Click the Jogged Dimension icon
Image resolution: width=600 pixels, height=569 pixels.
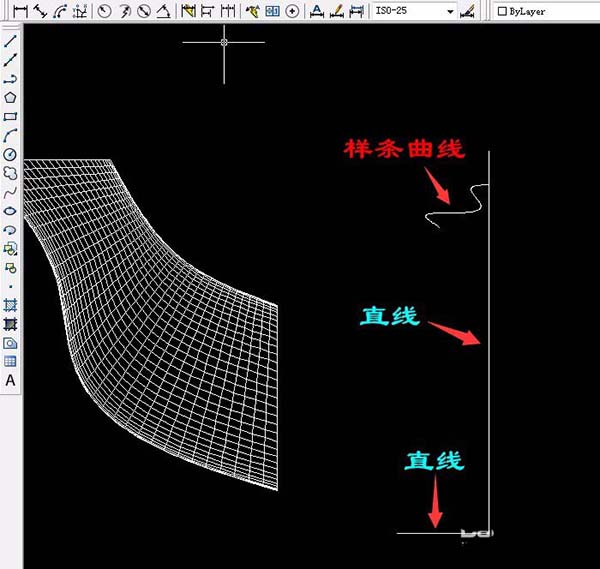point(124,11)
